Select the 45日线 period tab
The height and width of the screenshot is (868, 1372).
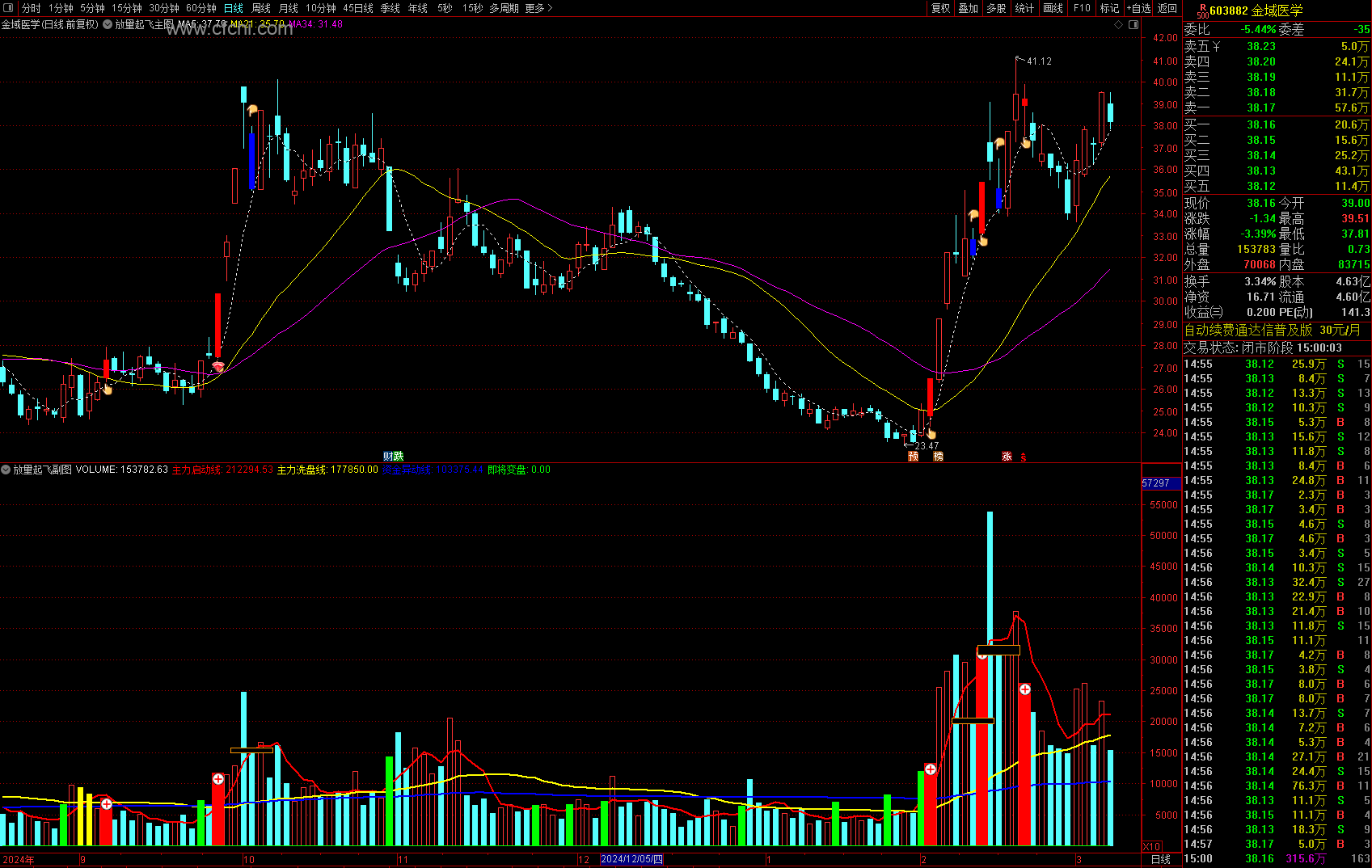click(358, 8)
